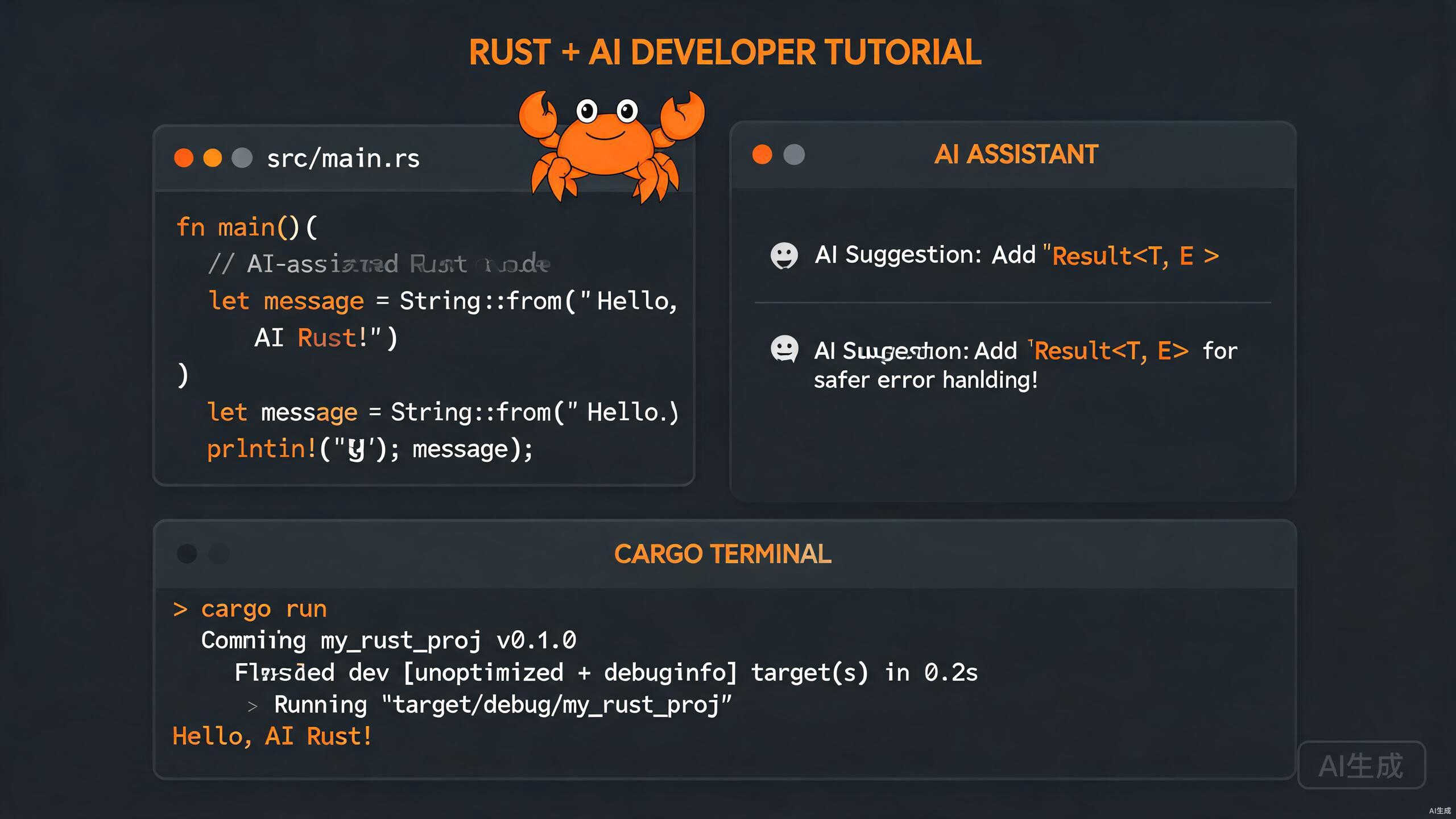Click the AI ASSISTANT panel title
Screen dimensions: 1456x819
pyautogui.click(x=1016, y=154)
